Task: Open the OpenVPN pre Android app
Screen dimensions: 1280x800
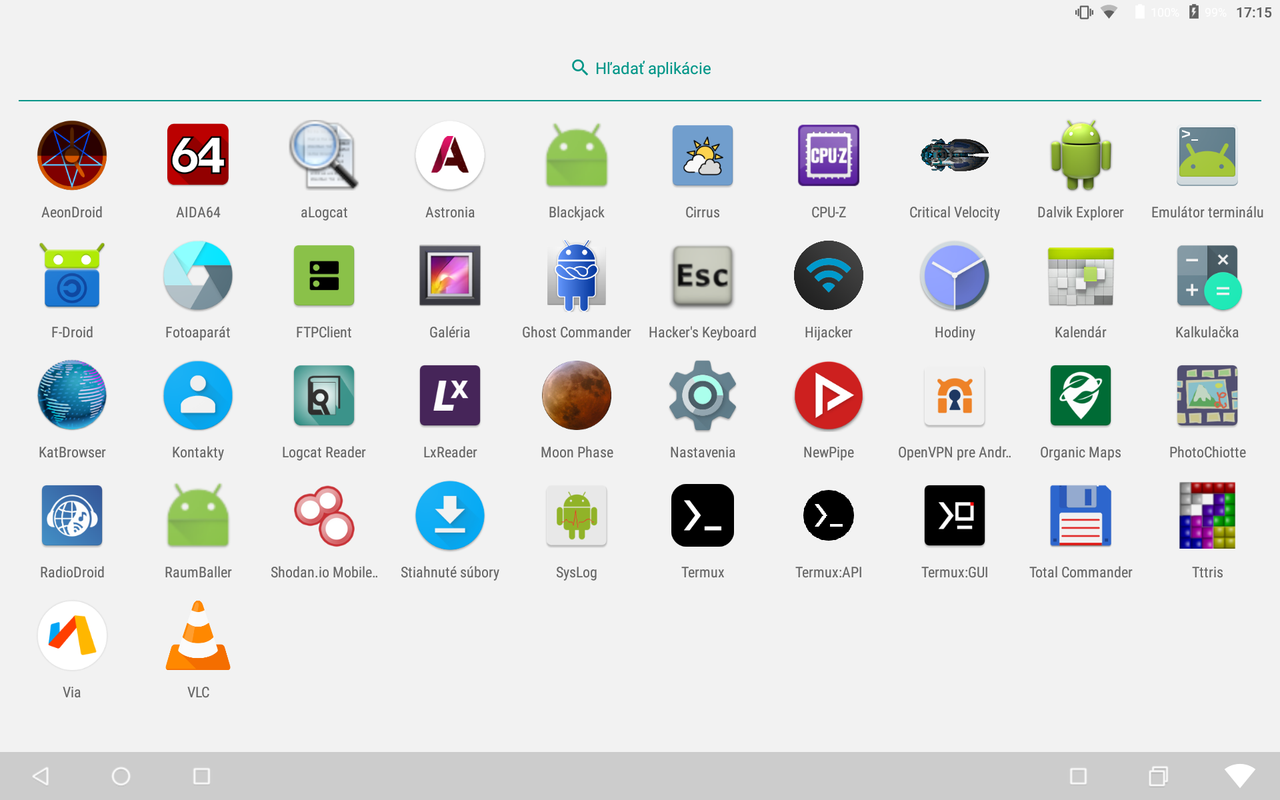Action: pos(955,396)
